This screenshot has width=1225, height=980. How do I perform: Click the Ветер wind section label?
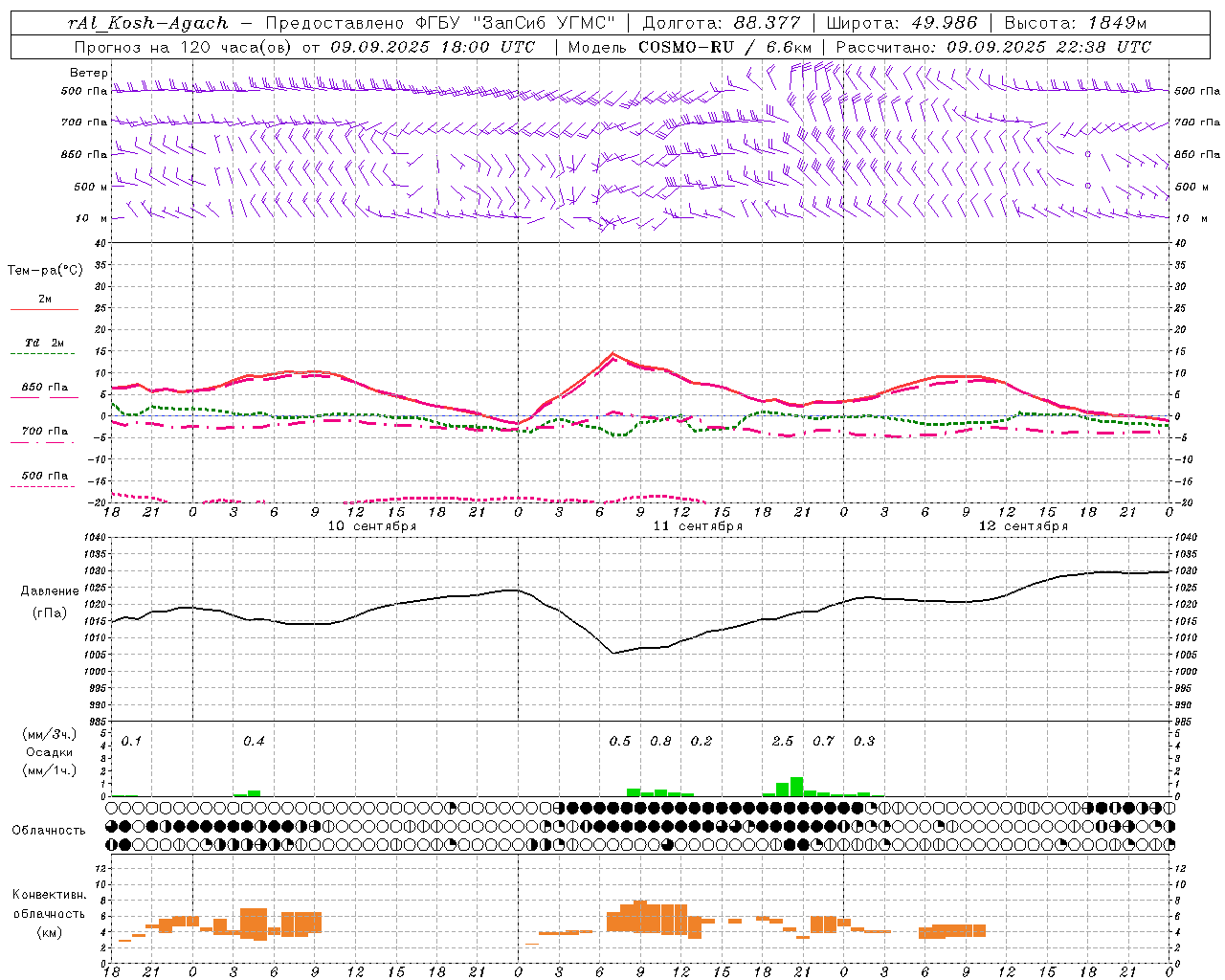[89, 73]
